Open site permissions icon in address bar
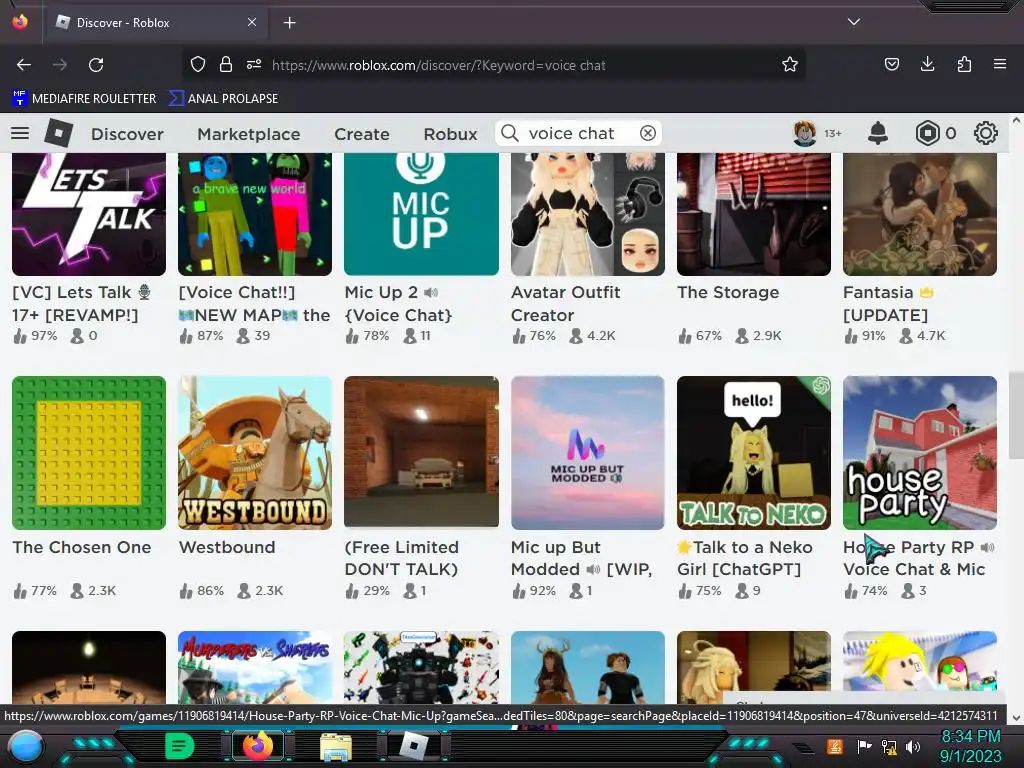Image resolution: width=1024 pixels, height=768 pixels. (254, 64)
